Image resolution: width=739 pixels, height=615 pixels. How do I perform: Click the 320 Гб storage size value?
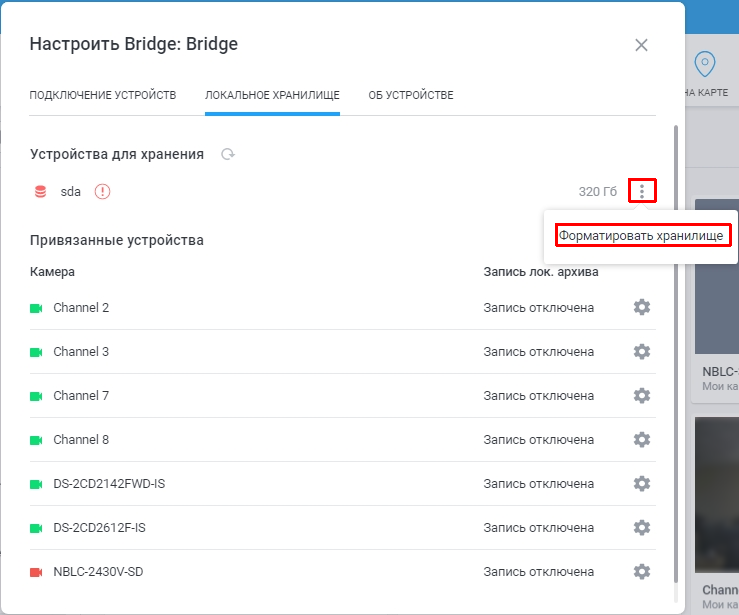click(x=598, y=192)
